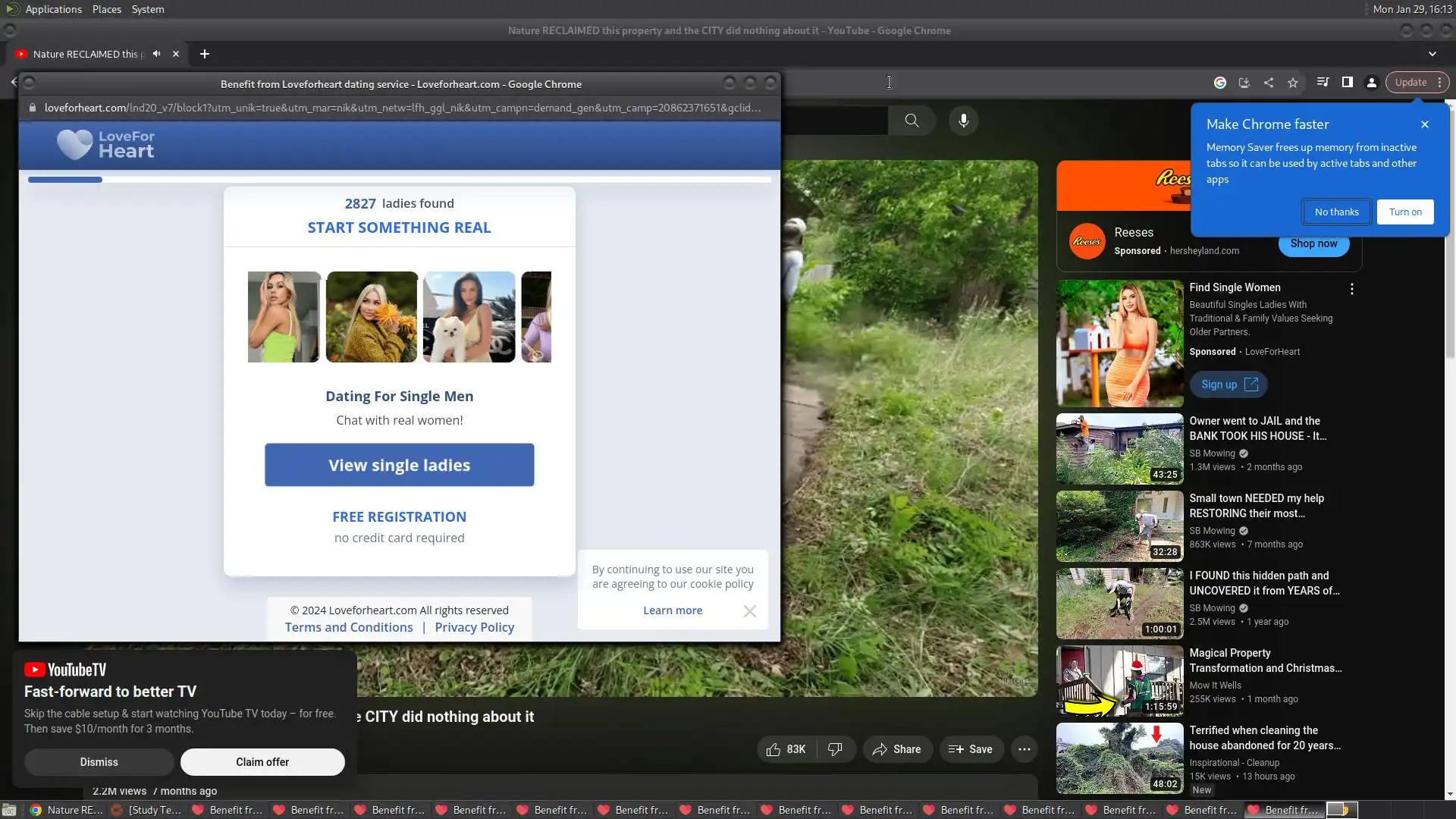Open the Applications menu
The width and height of the screenshot is (1456, 819).
pyautogui.click(x=53, y=9)
